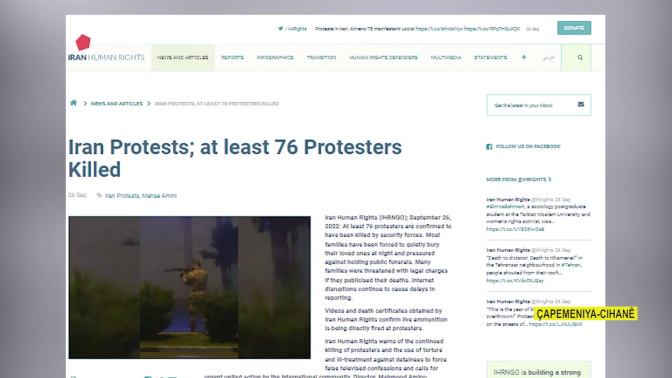
Task: Click the home icon in breadcrumb
Action: 73,103
